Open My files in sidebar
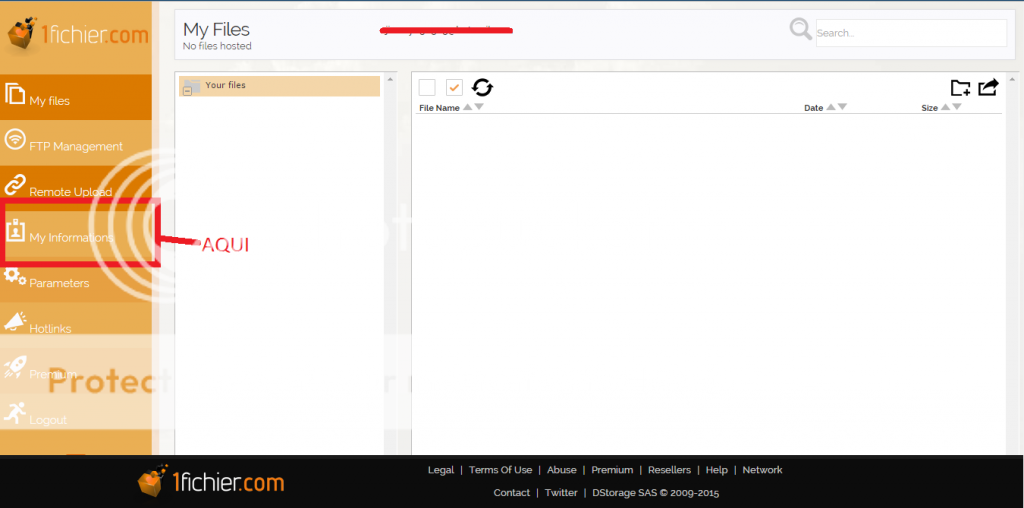The width and height of the screenshot is (1024, 508). [x=50, y=101]
